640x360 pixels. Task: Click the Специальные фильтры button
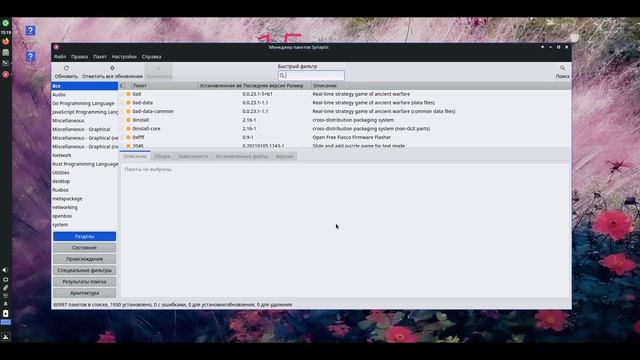[x=84, y=270]
